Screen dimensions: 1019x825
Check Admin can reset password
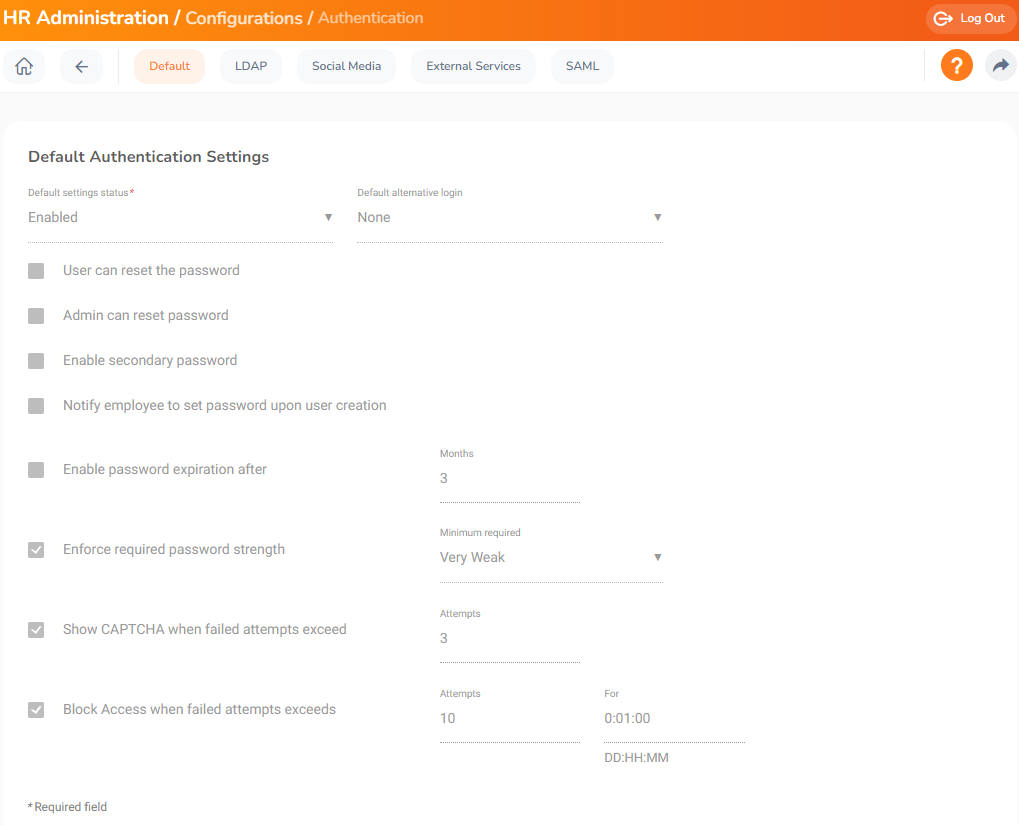point(36,316)
